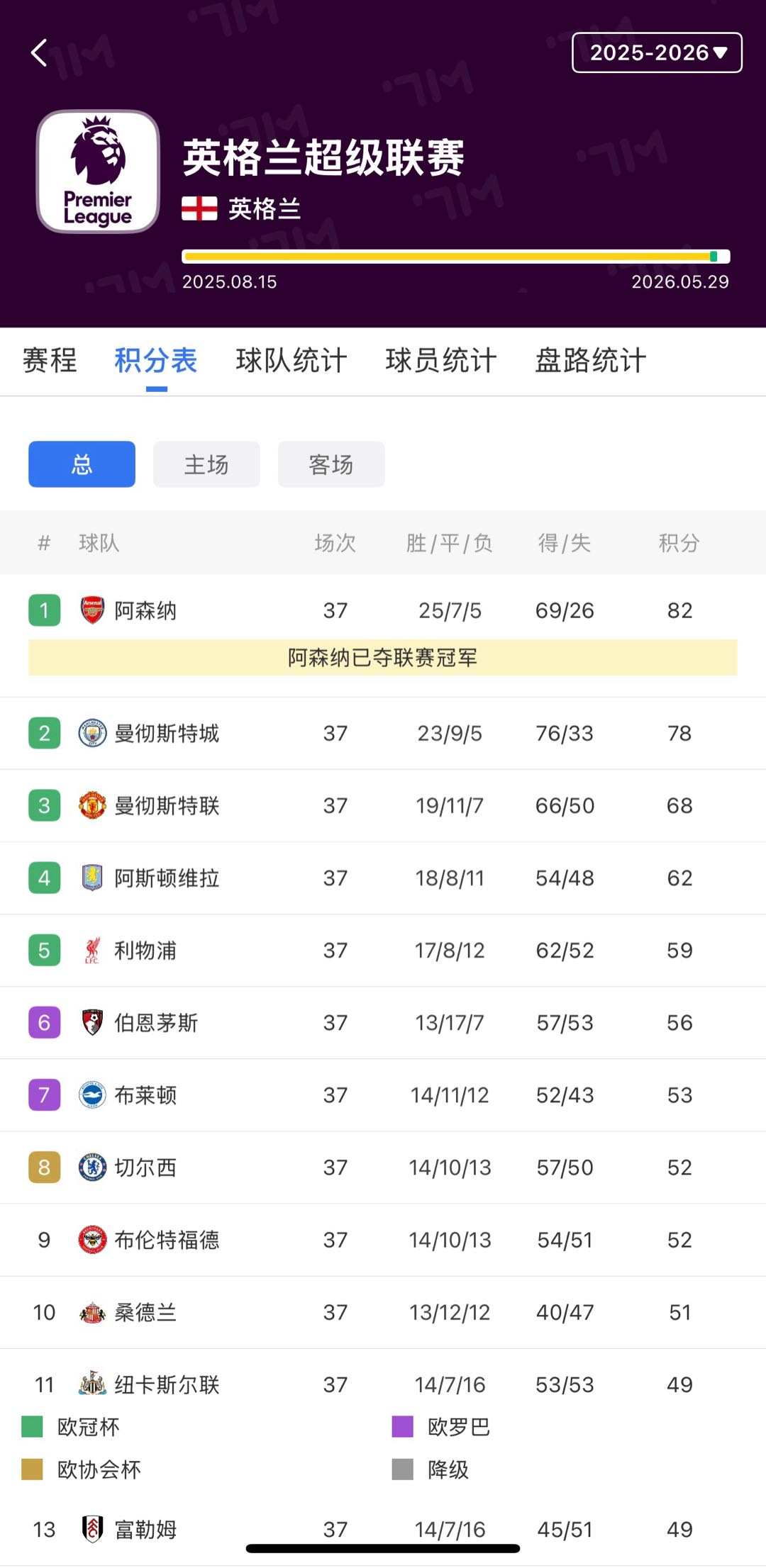
Task: Tap the Liverpool club crest
Action: pos(92,950)
